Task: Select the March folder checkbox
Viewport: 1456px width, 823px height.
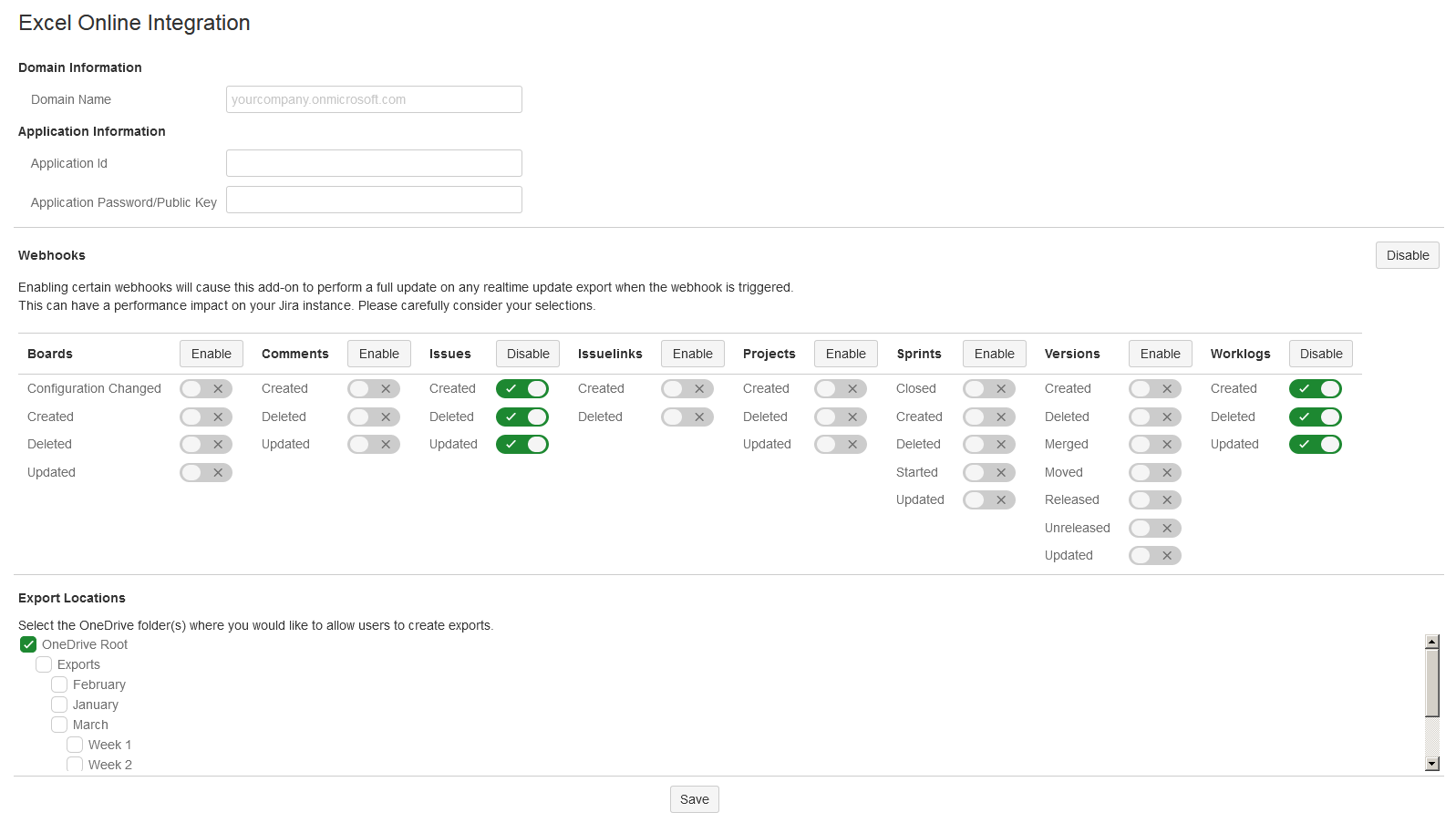Action: 59,725
